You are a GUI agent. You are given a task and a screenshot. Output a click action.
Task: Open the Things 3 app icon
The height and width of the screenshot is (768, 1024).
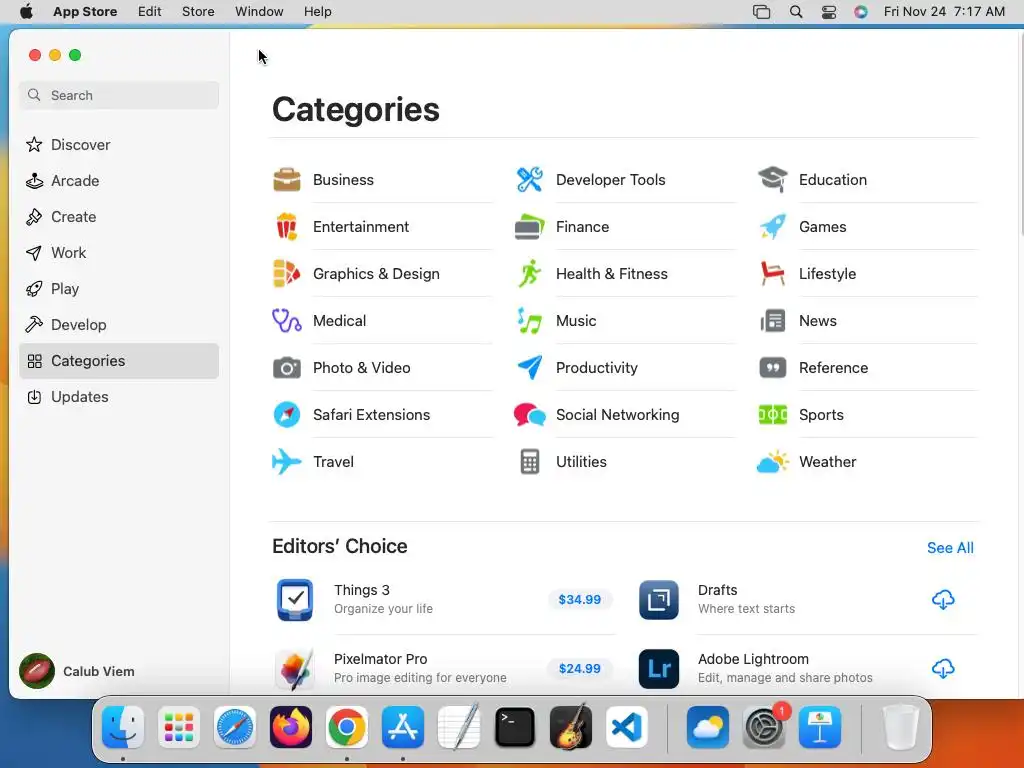click(x=295, y=600)
